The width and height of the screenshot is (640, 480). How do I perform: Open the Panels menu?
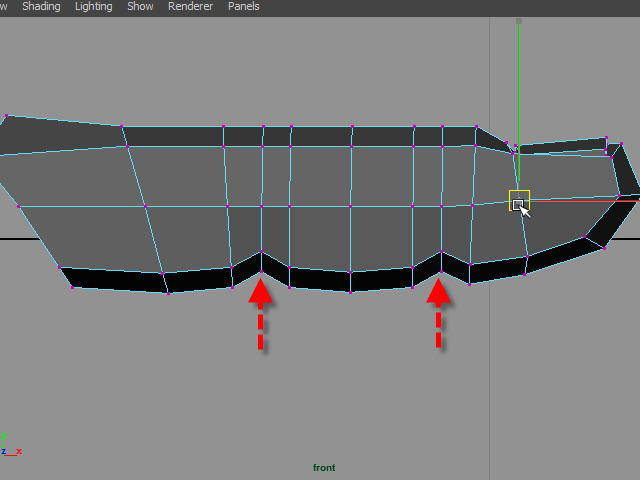tap(244, 7)
